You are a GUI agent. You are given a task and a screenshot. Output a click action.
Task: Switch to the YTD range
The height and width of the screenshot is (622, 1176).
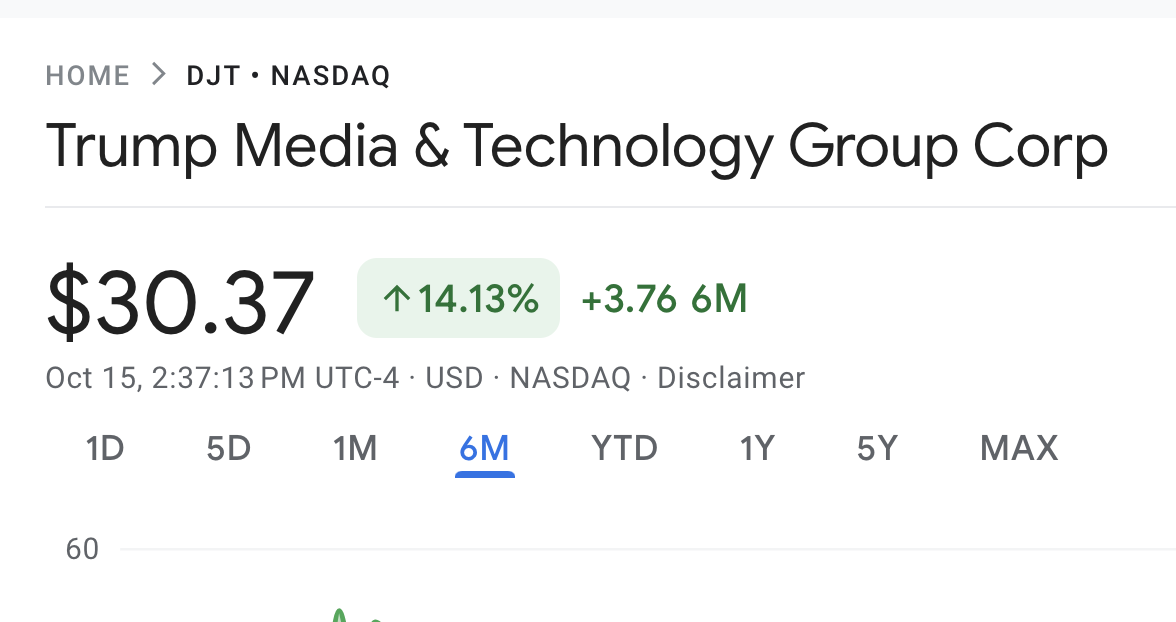pyautogui.click(x=624, y=449)
